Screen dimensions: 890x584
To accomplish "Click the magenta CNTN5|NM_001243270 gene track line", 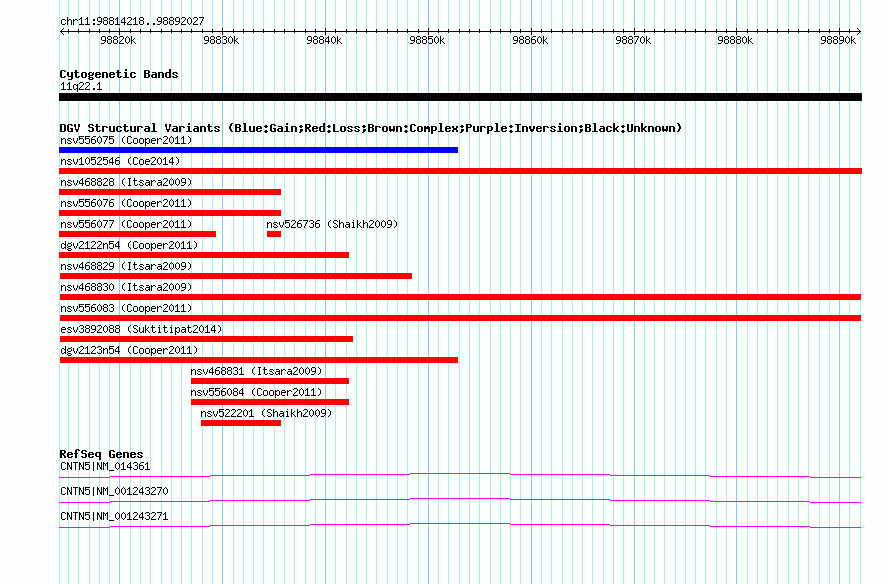I will point(460,501).
